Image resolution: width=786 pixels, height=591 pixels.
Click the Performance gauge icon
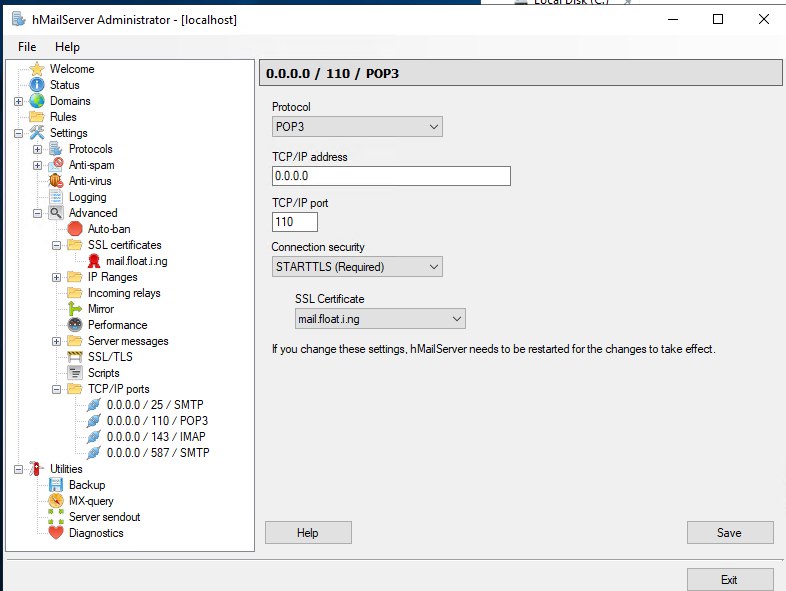(x=75, y=325)
